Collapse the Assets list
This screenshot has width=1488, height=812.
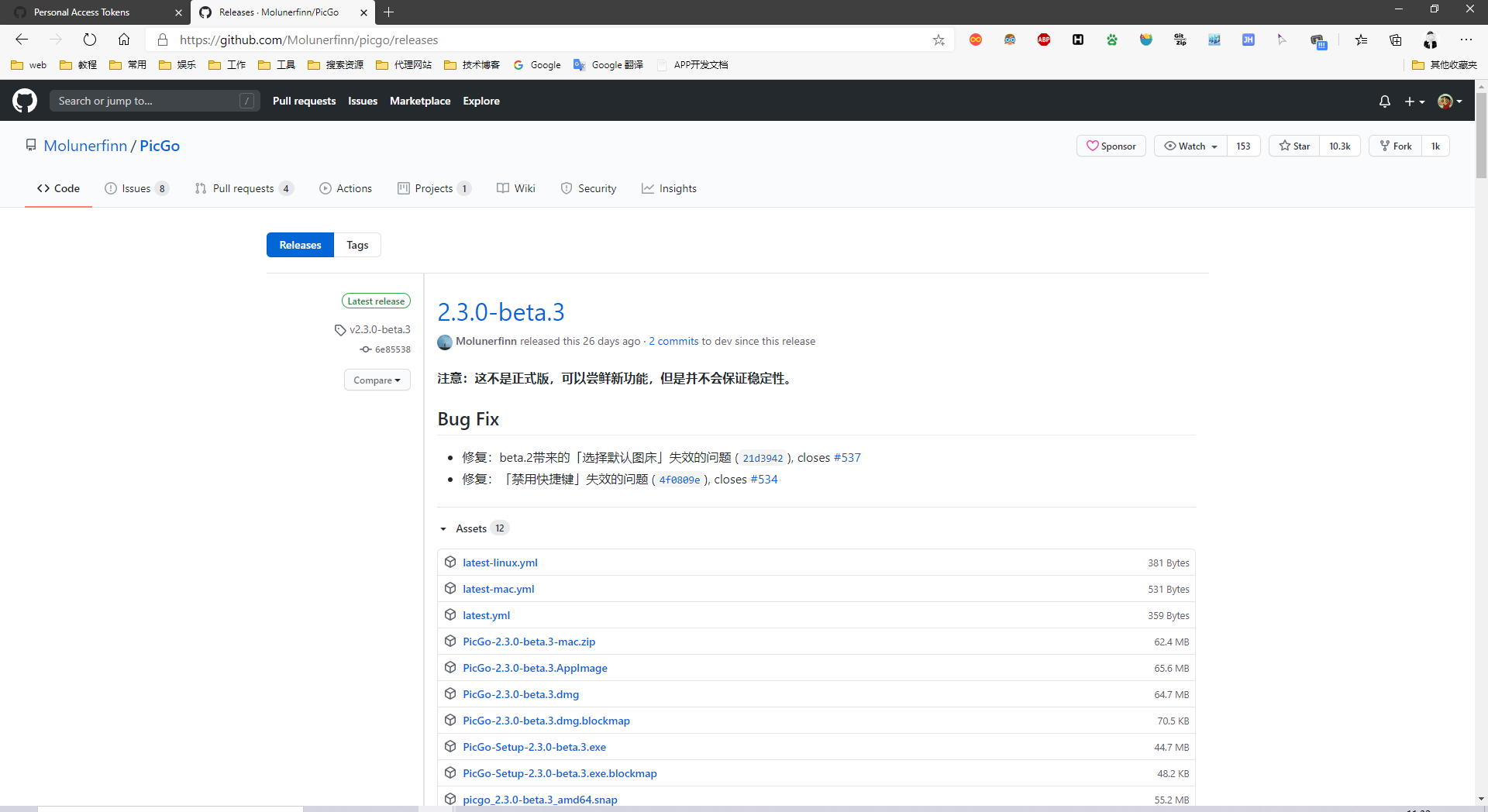[473, 528]
